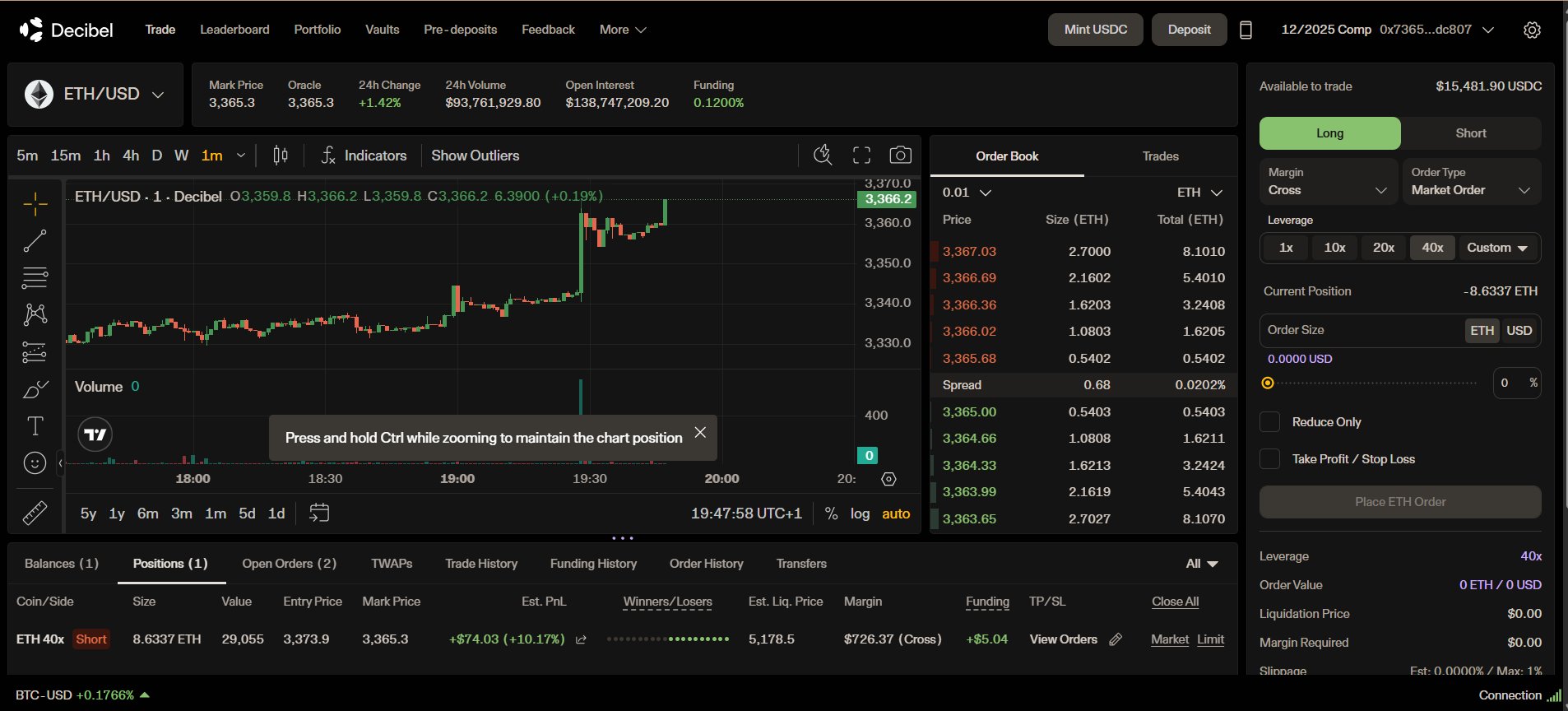Open order book ETH unit dropdown

click(x=1199, y=193)
